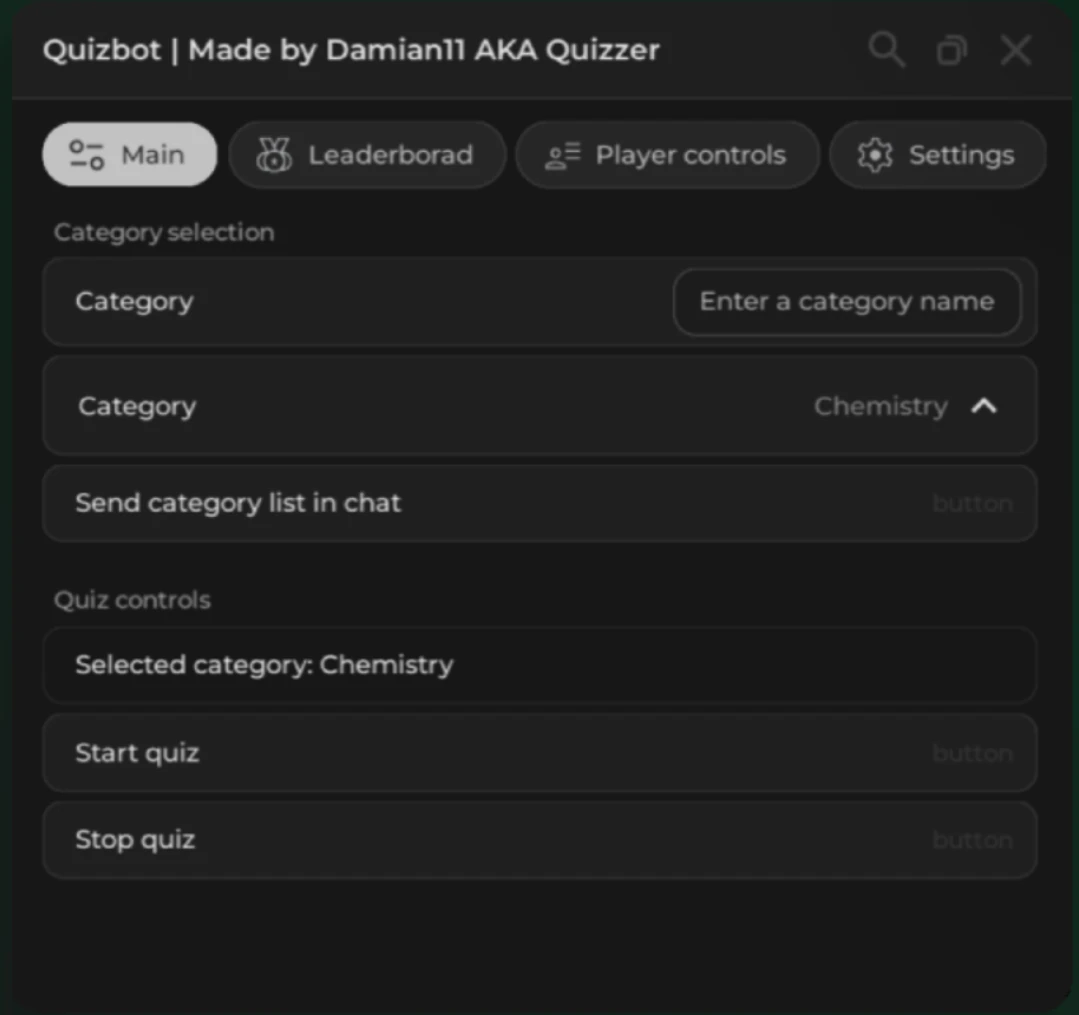Click the gear icon on Settings
Screen dimensions: 1079x1015
click(x=875, y=155)
